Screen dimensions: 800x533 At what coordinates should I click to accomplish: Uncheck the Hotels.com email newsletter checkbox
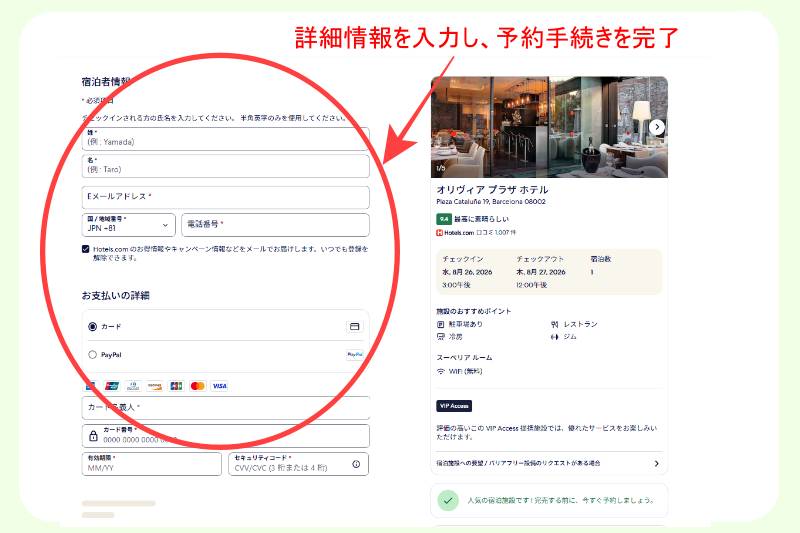click(x=86, y=249)
